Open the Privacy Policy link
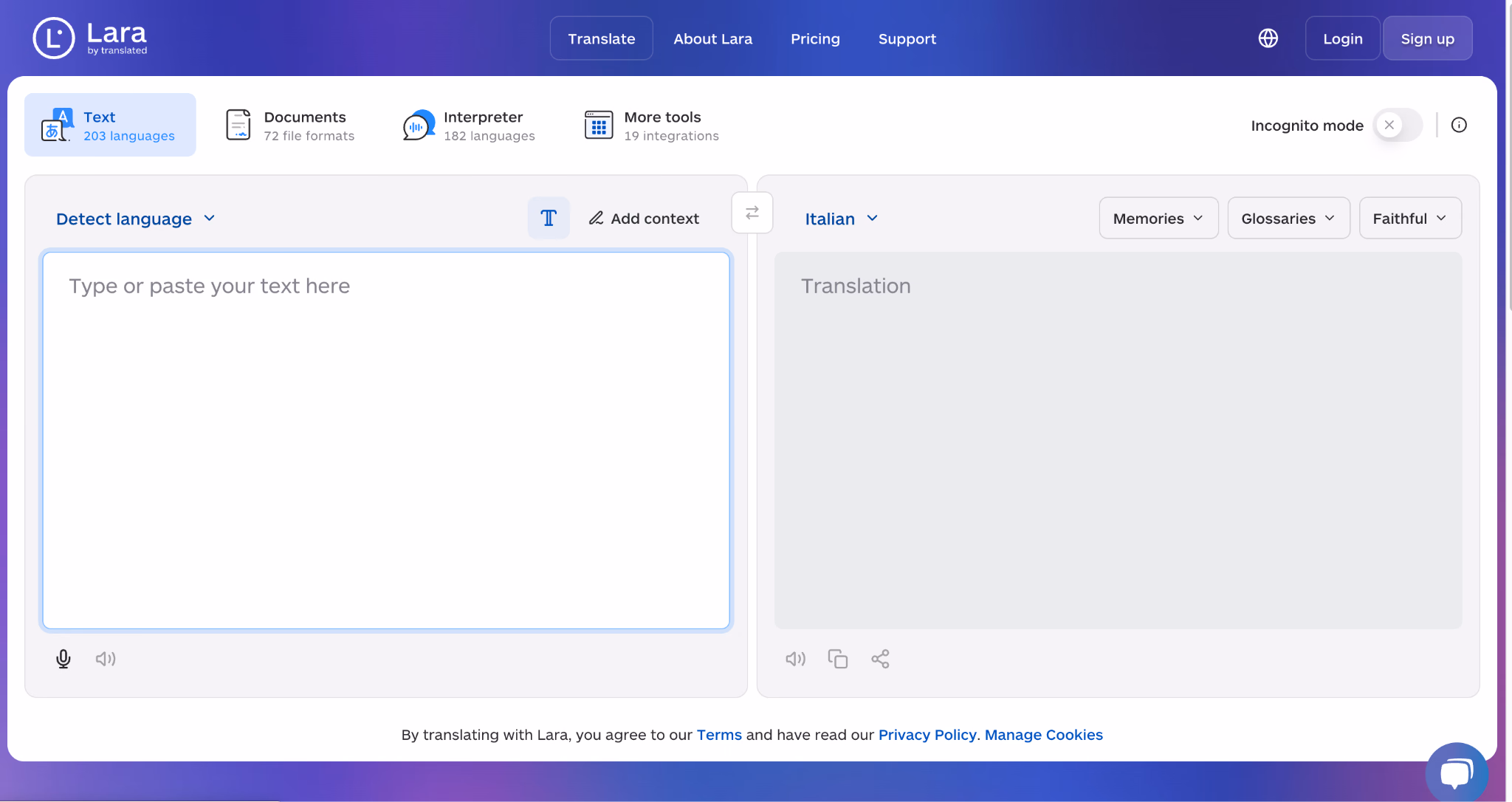Screen dimensions: 1512x802 tap(927, 735)
